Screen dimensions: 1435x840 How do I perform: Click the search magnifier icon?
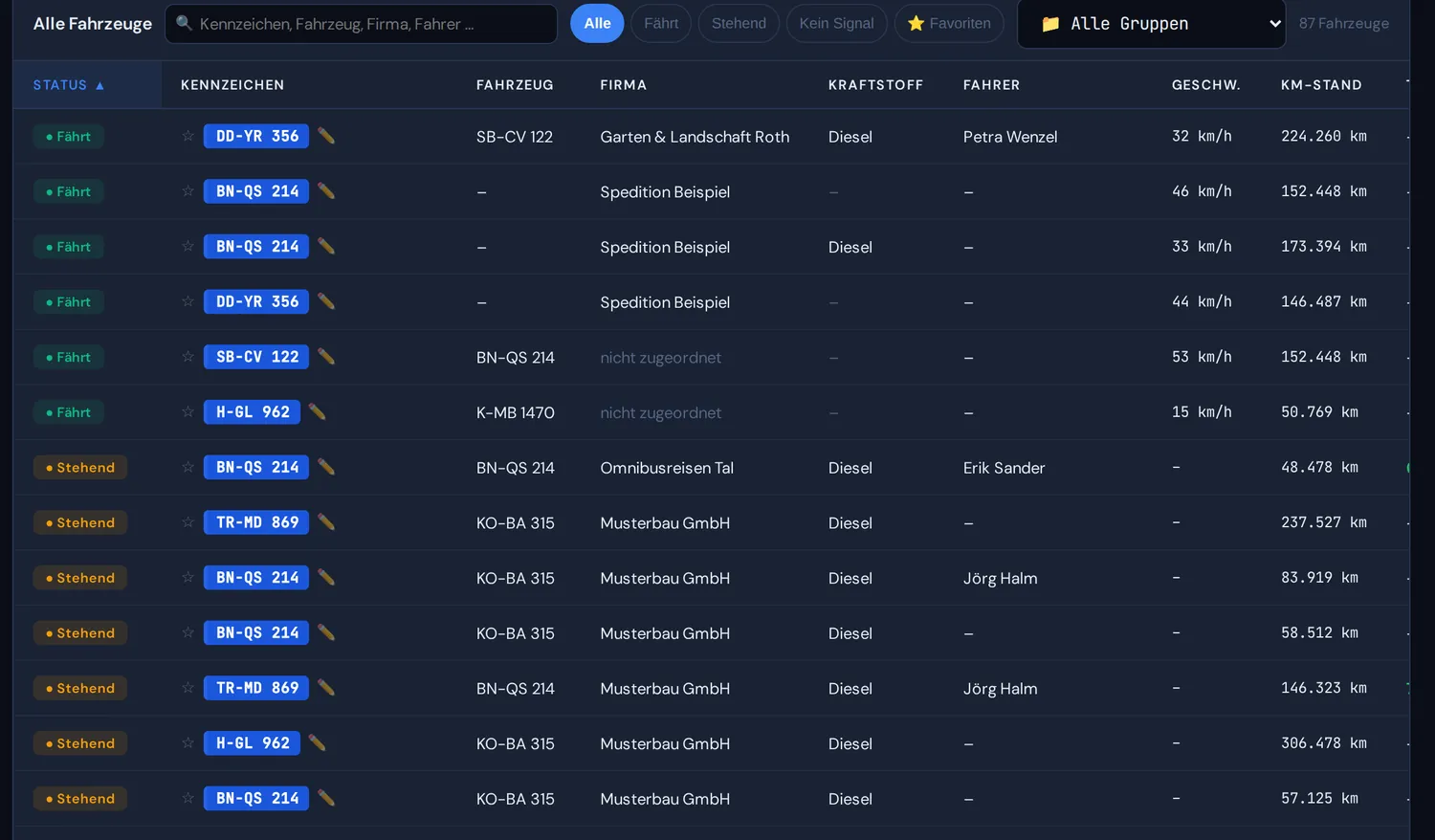[184, 23]
